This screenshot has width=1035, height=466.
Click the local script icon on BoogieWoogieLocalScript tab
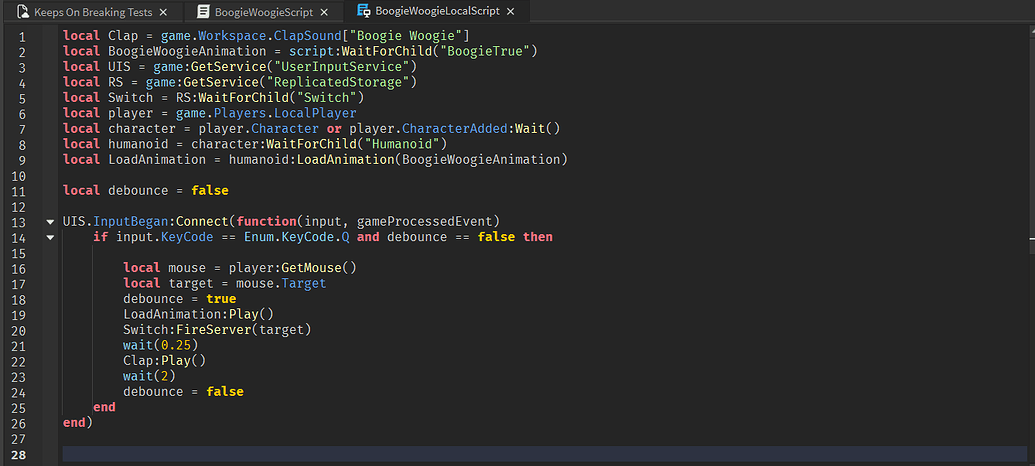[363, 11]
